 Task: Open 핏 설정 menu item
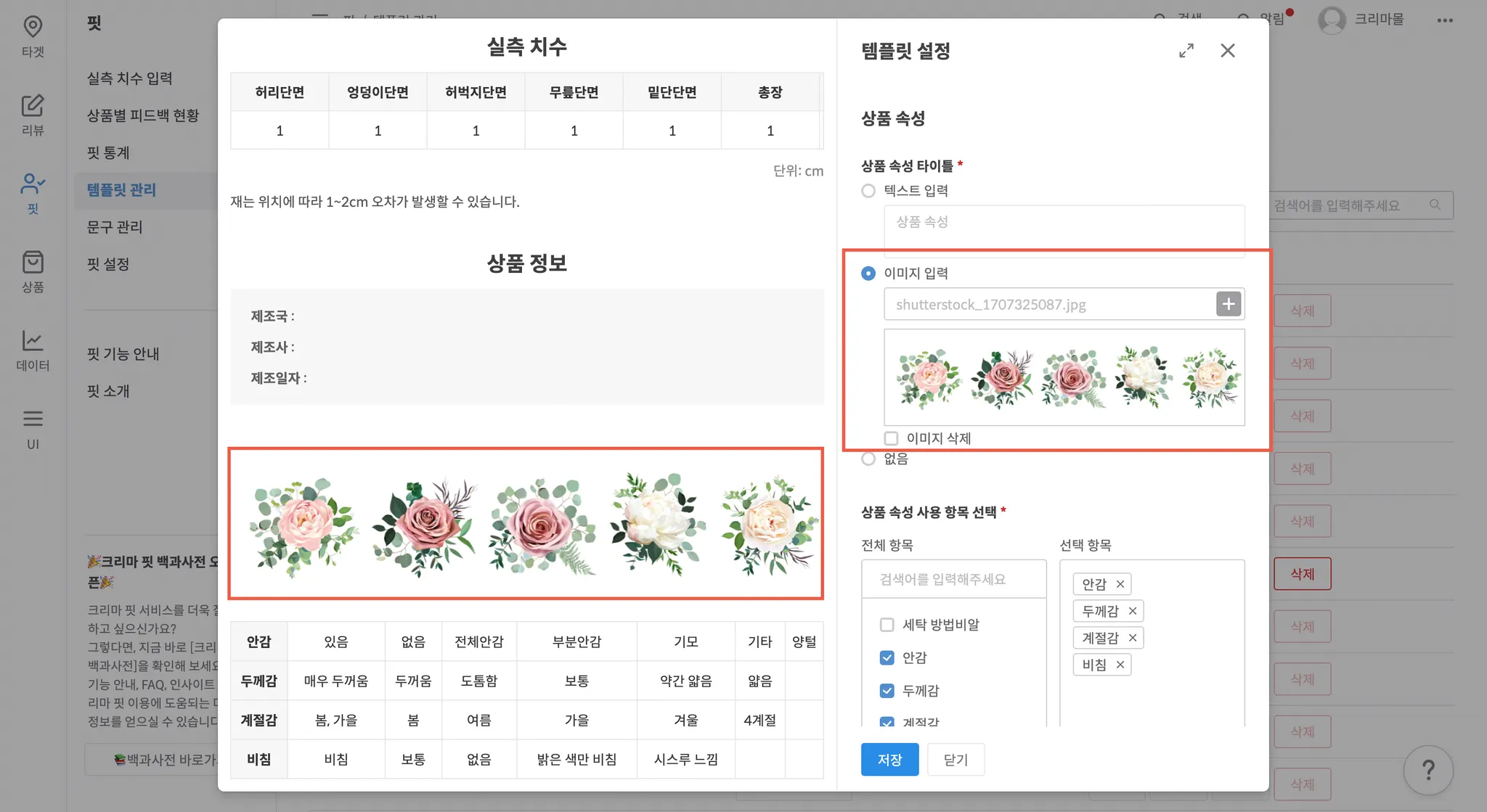[108, 264]
